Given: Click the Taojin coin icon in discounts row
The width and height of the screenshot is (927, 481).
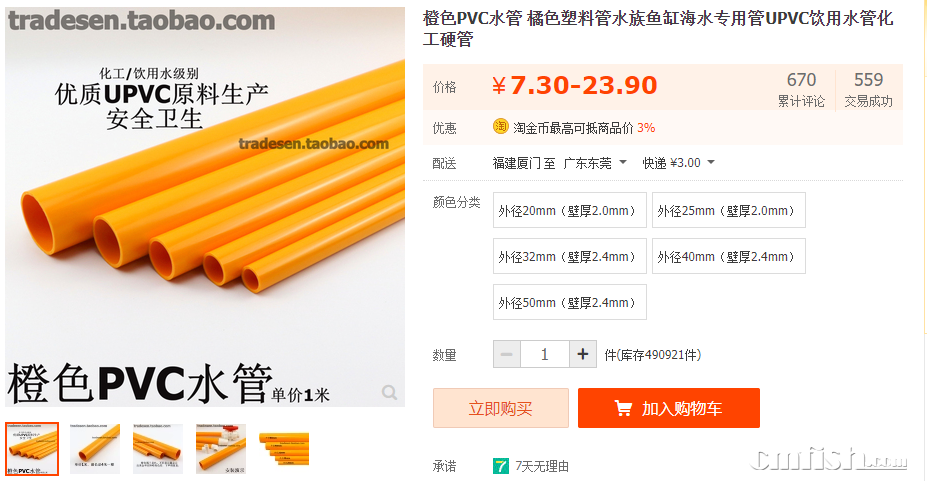Looking at the screenshot, I should (500, 127).
